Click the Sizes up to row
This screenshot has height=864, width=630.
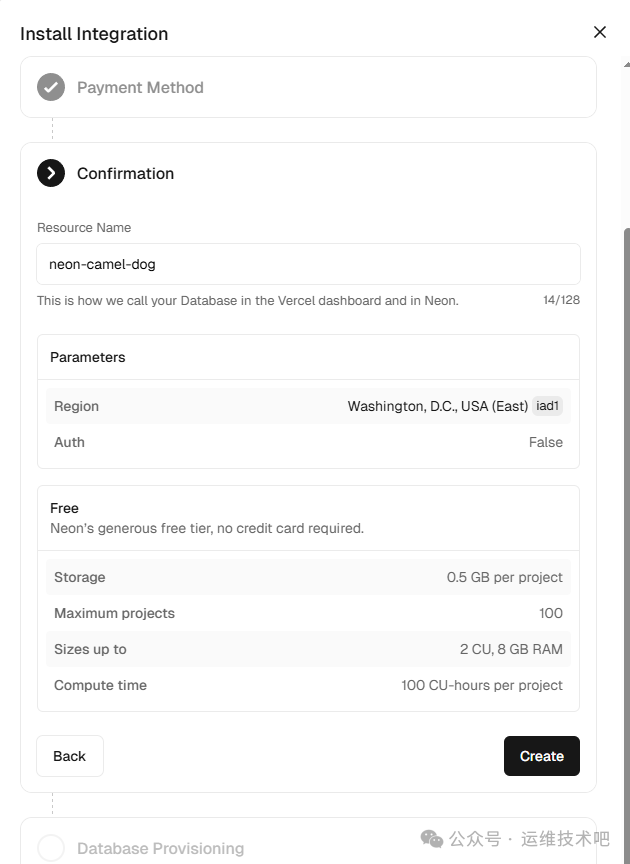[308, 649]
